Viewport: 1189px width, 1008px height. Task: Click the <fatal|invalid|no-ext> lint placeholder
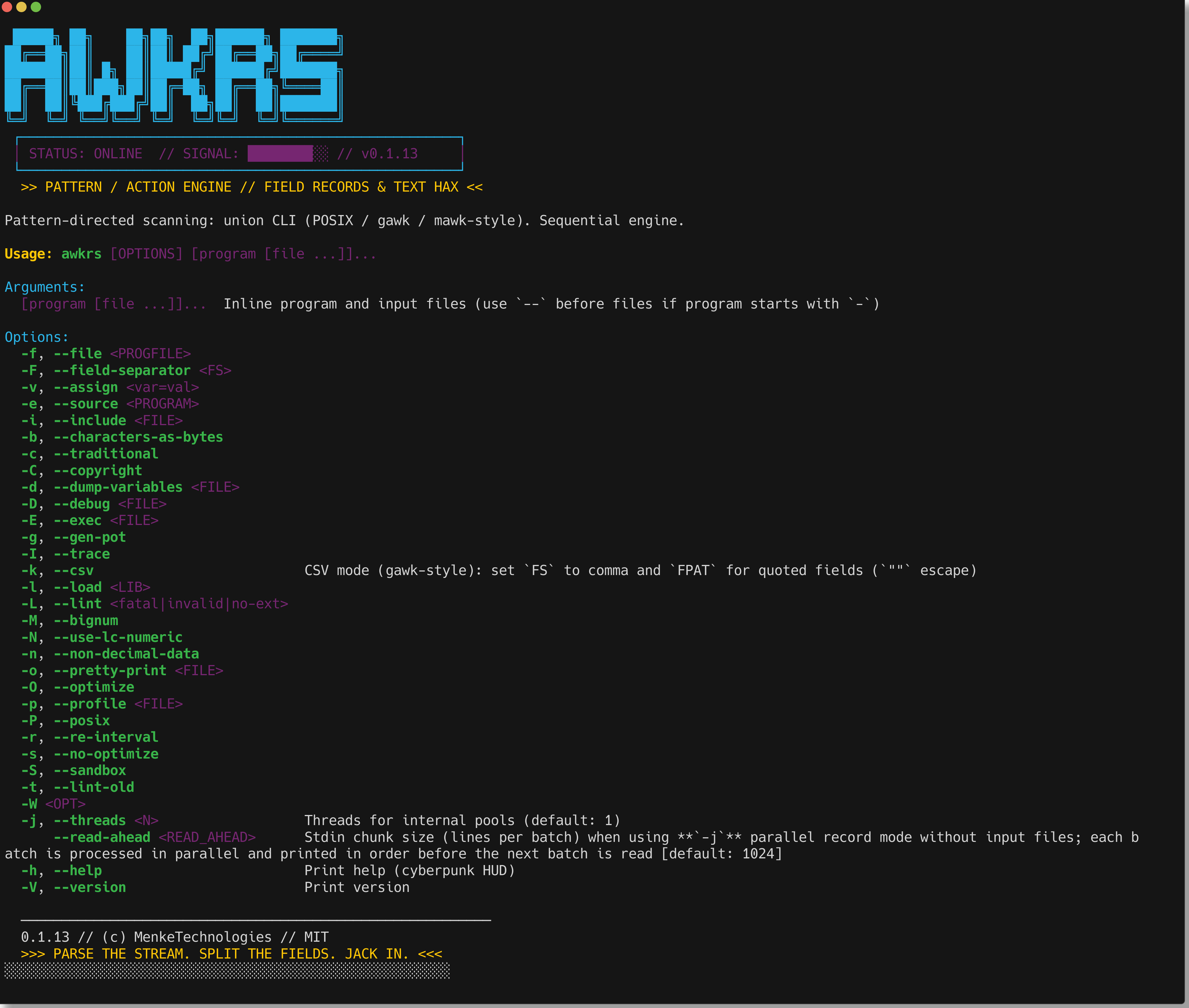pyautogui.click(x=199, y=603)
